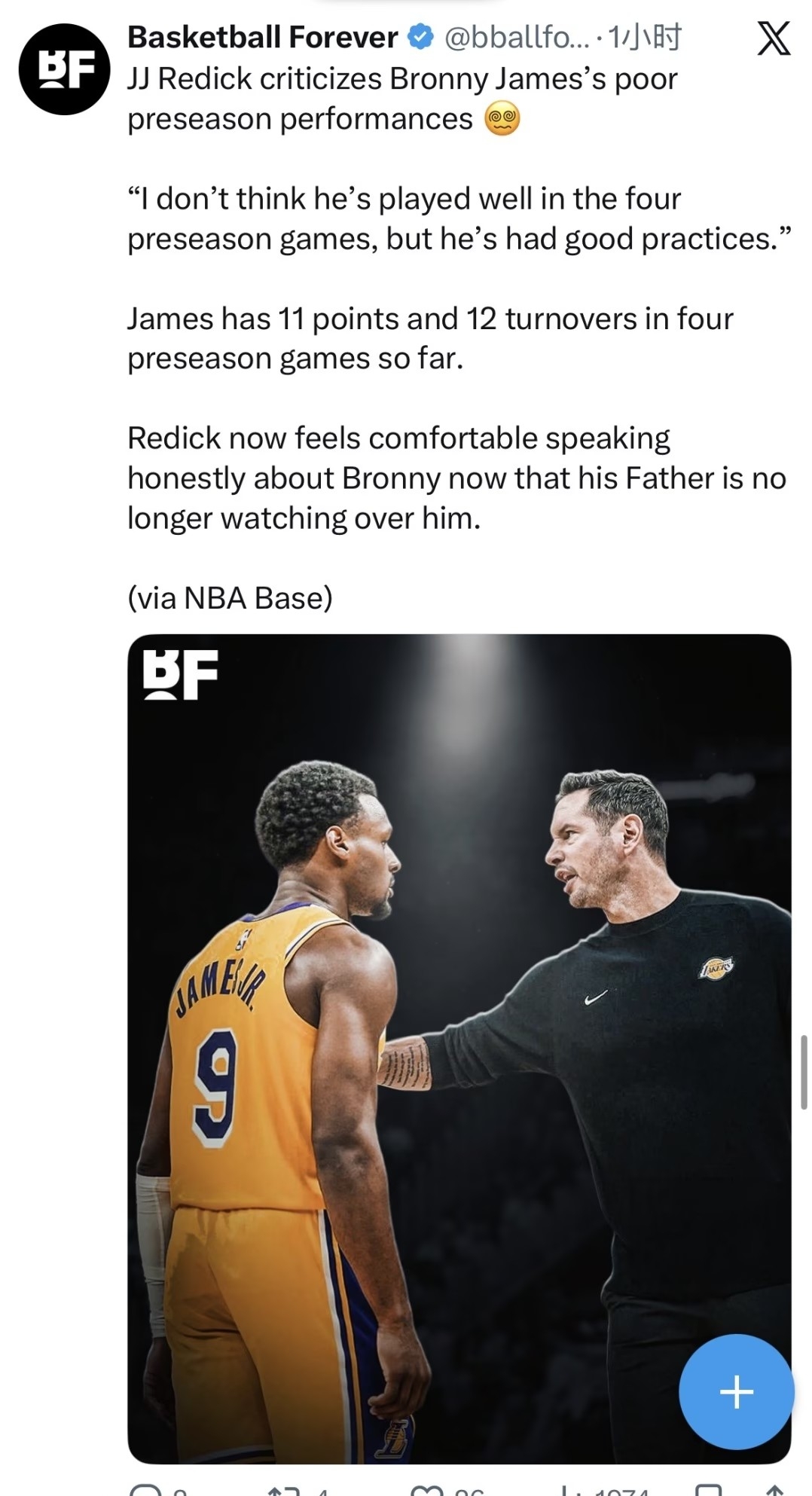Tap the blue verified badge
The image size is (812, 1496).
point(420,37)
